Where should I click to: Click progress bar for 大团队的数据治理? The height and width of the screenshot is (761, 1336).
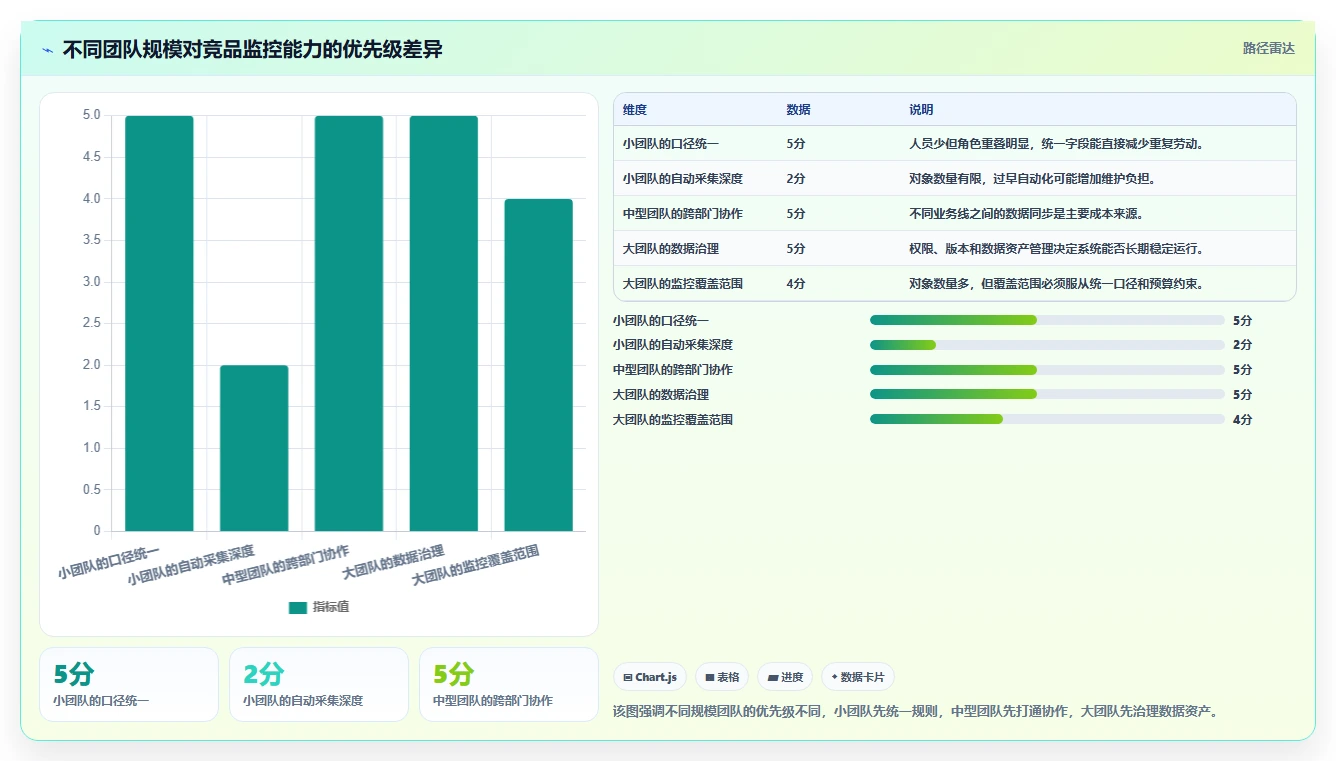point(1047,394)
